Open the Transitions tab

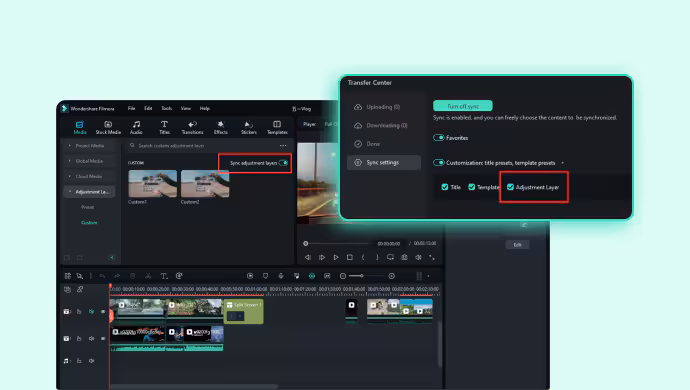(x=192, y=127)
